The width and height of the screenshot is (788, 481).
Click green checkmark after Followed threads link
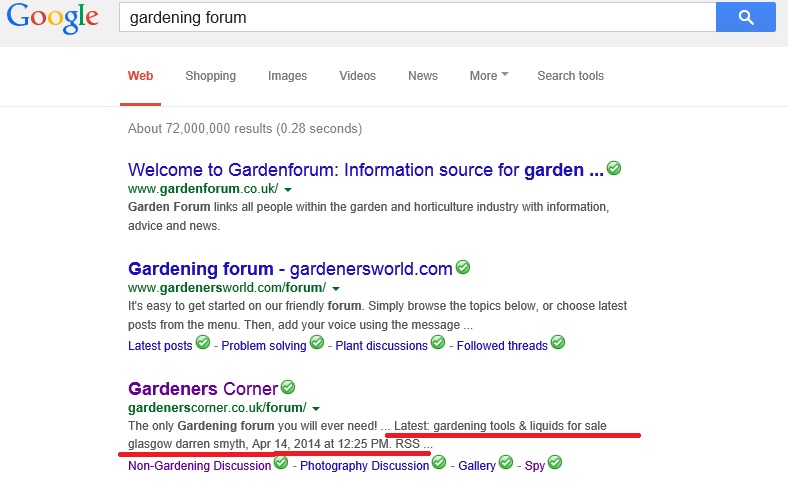tap(558, 343)
